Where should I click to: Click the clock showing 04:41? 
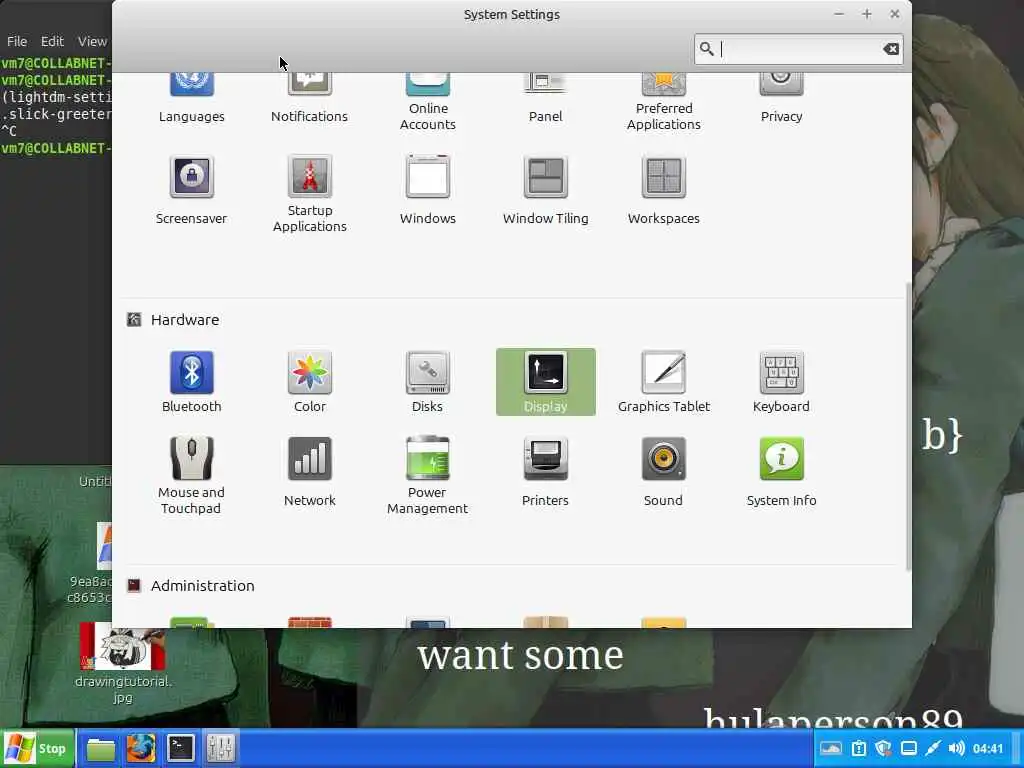987,748
